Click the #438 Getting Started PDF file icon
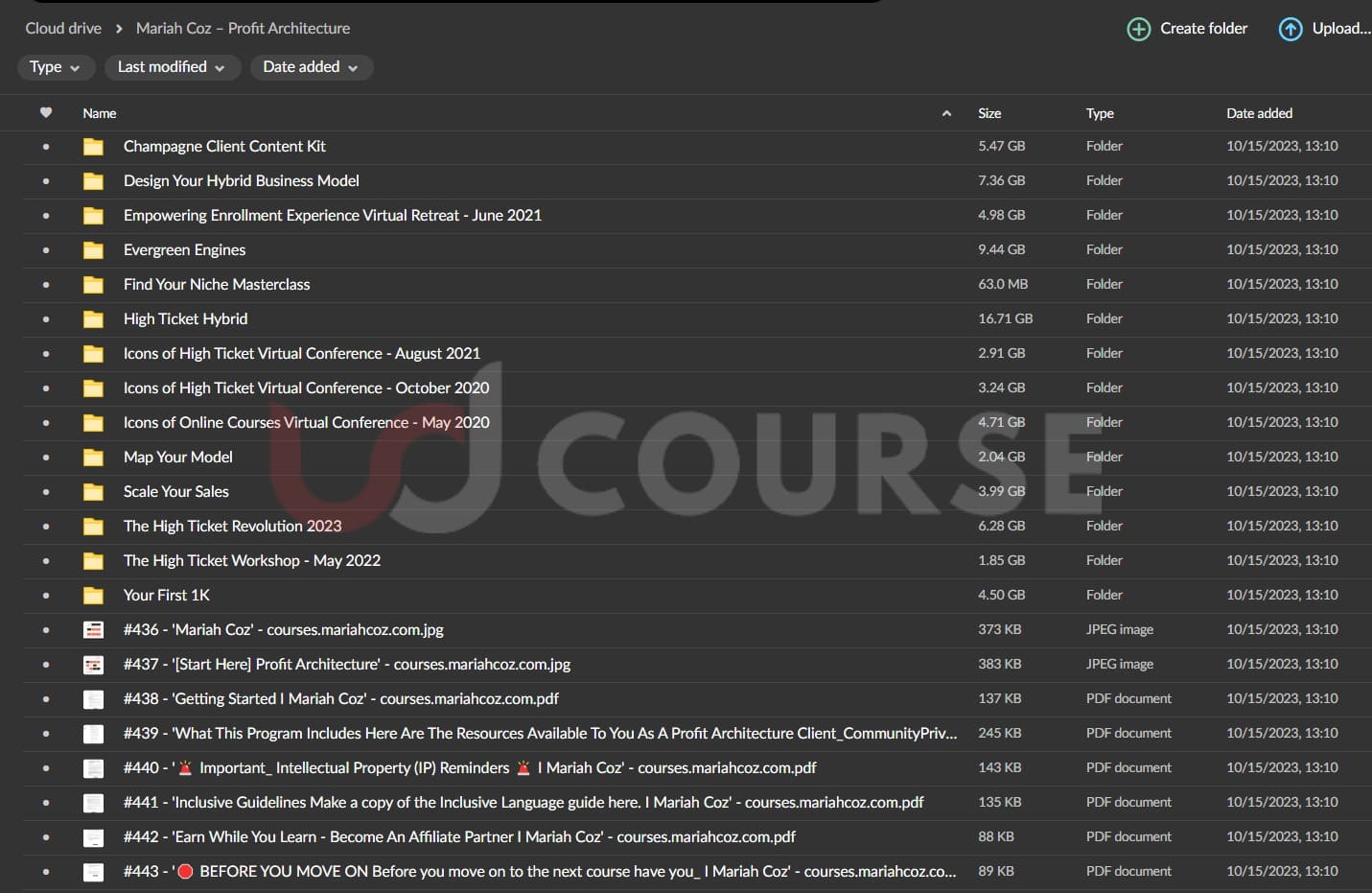 93,699
